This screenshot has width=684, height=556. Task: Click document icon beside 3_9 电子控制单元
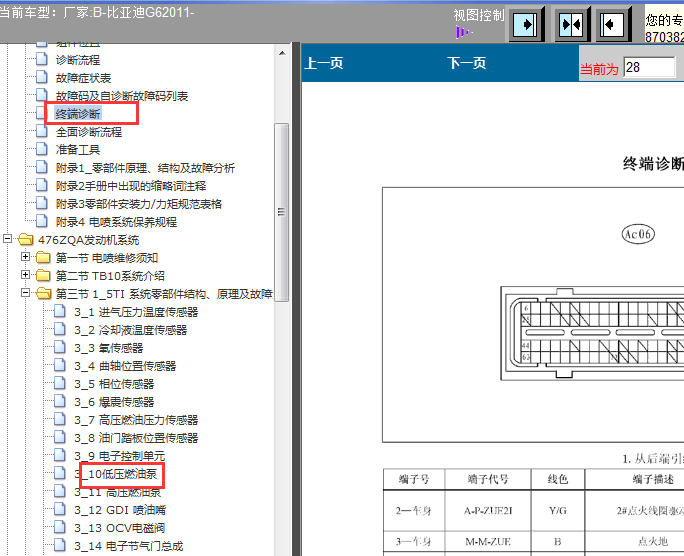point(60,455)
